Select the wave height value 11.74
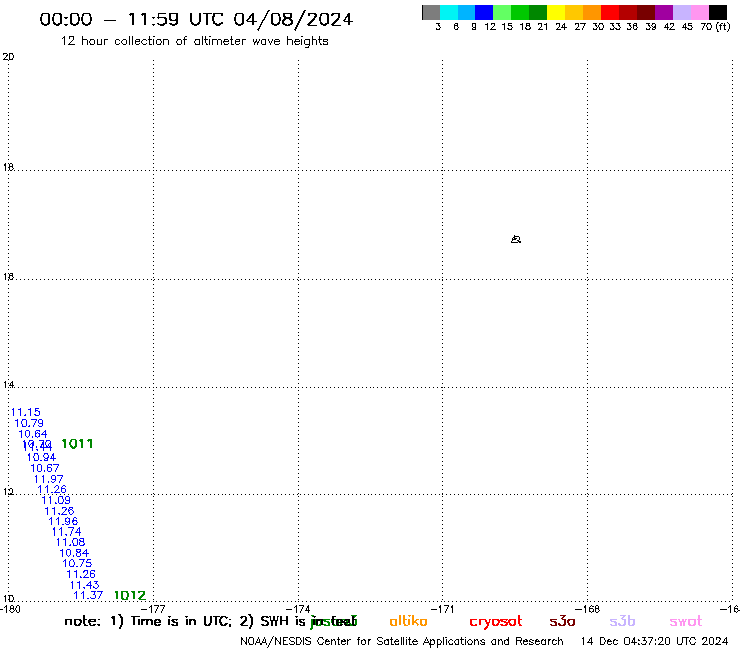This screenshot has width=740, height=650. [x=67, y=532]
